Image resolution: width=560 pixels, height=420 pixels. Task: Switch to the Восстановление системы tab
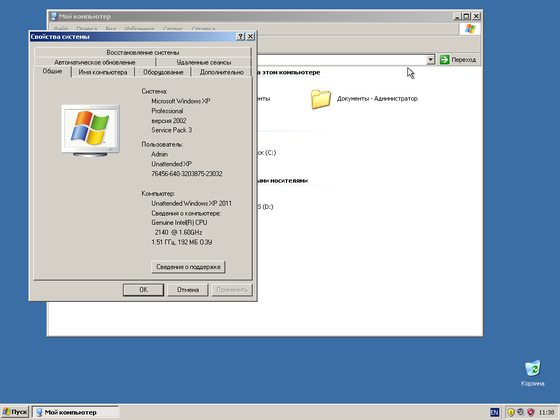tap(143, 52)
